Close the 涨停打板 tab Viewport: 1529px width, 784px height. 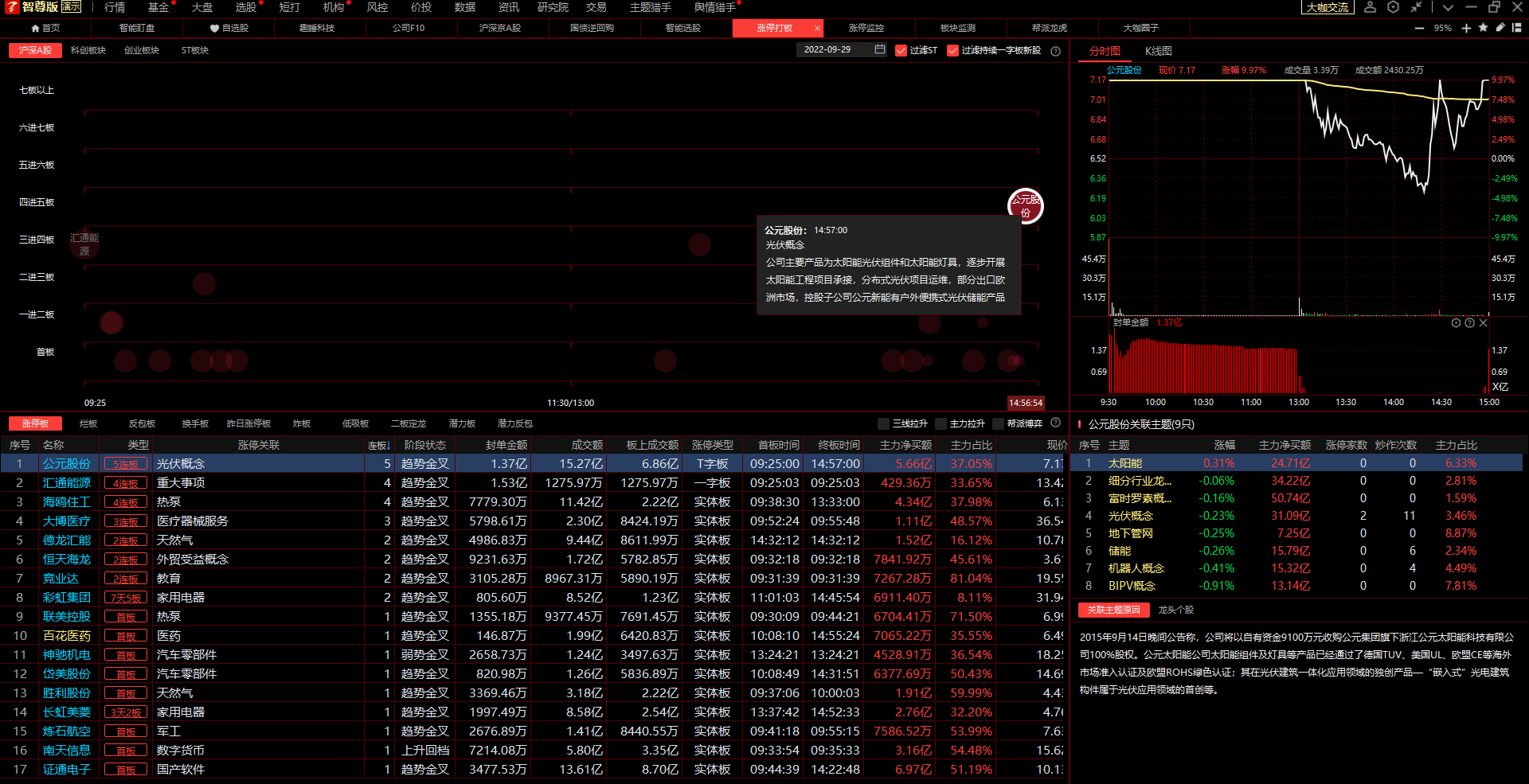pos(817,29)
